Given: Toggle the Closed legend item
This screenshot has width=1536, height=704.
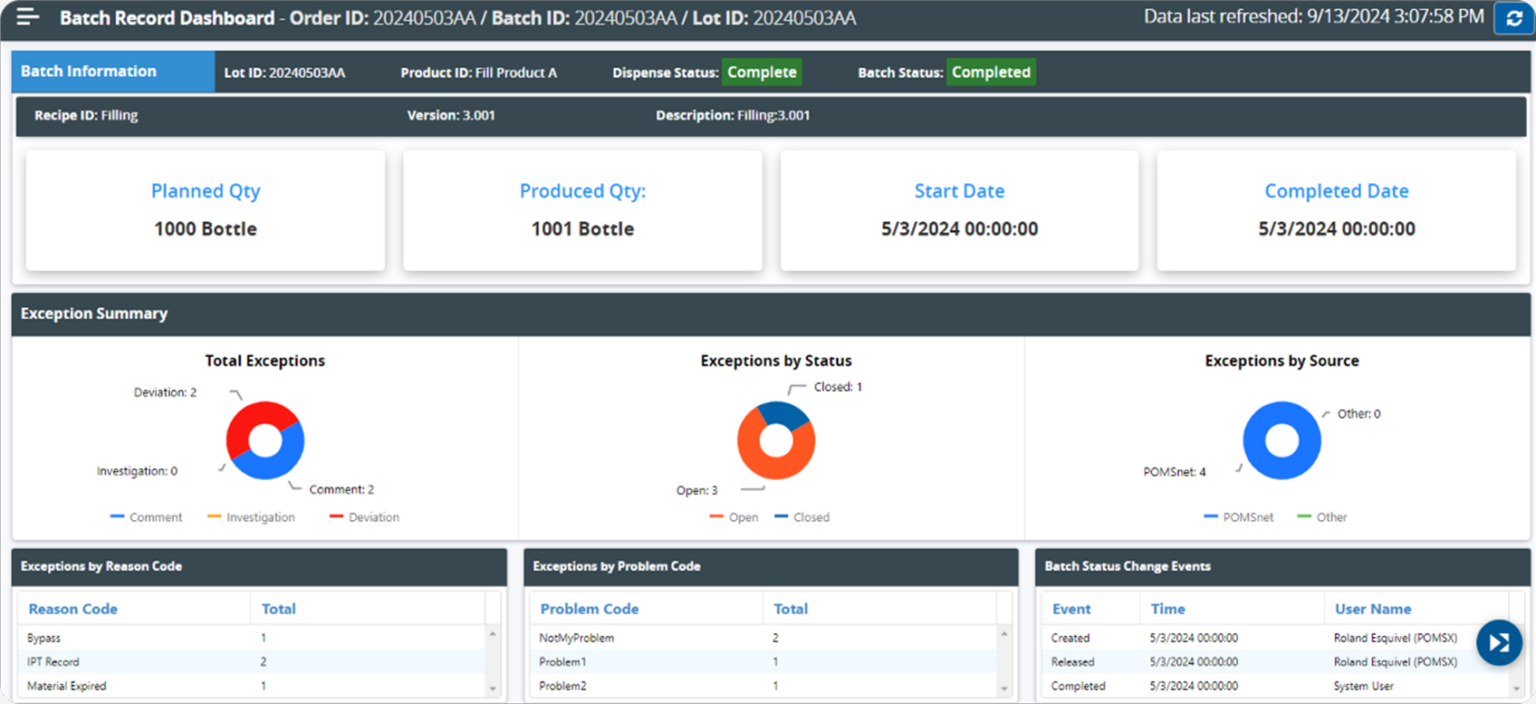Looking at the screenshot, I should tap(802, 517).
